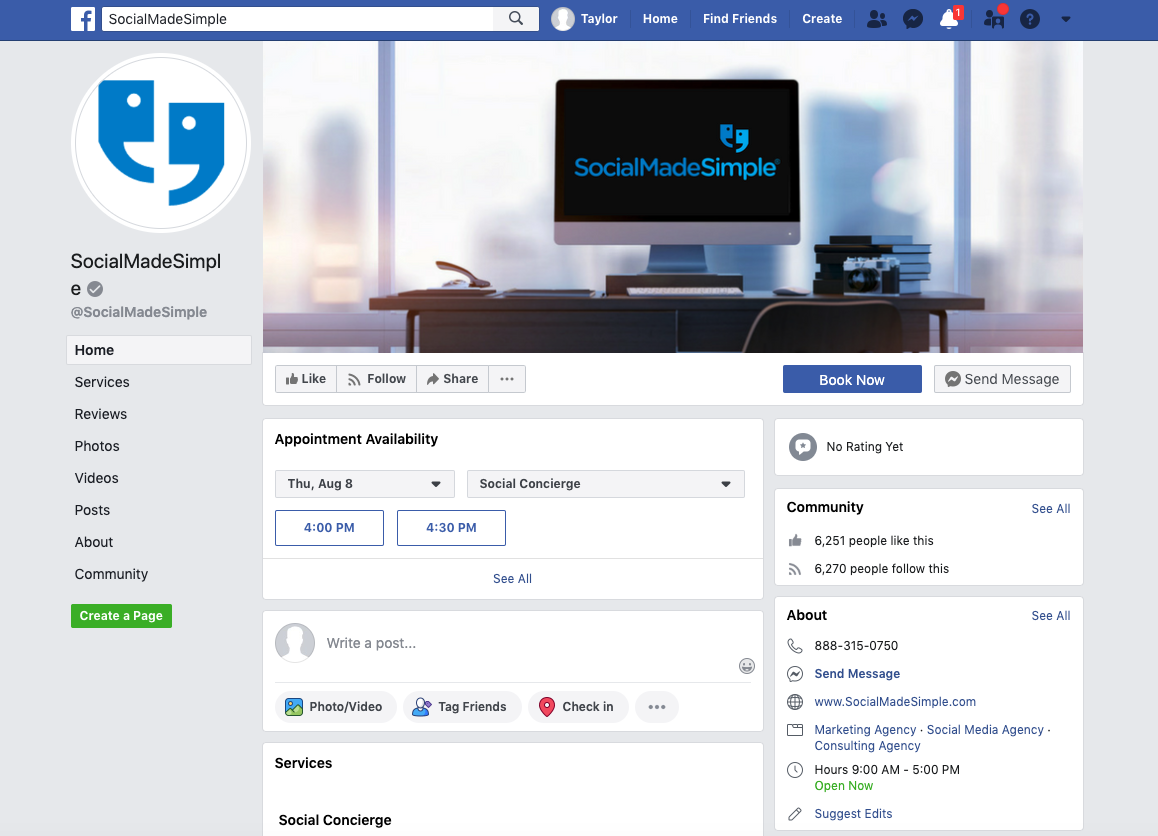
Task: Click the cover photo of the page
Action: (x=673, y=196)
